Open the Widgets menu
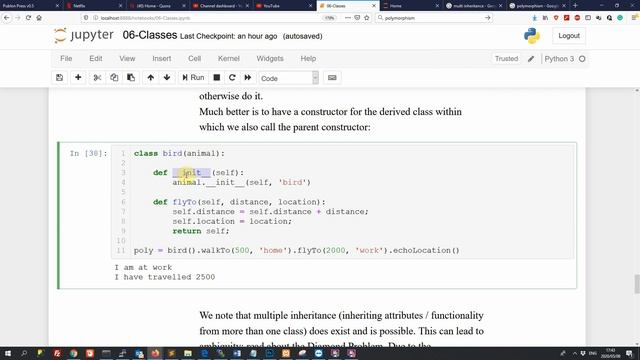 click(270, 58)
